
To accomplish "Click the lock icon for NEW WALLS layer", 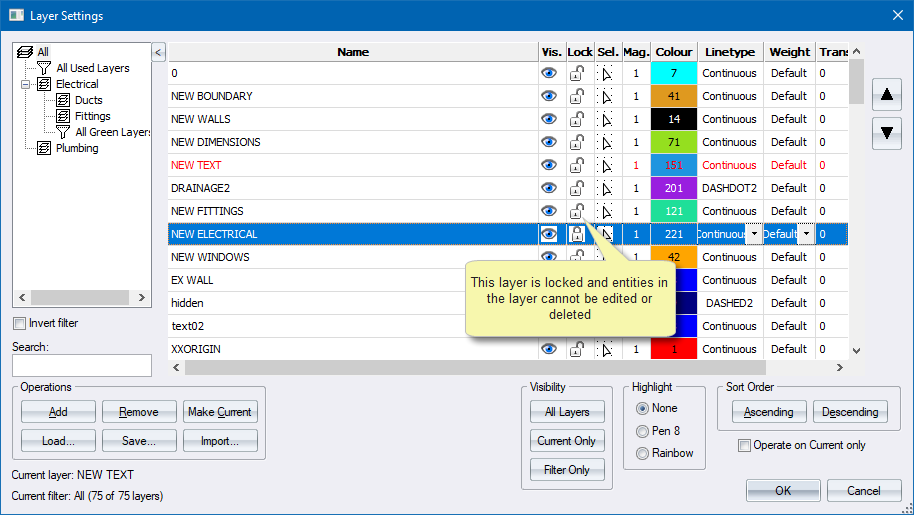I will coord(577,119).
